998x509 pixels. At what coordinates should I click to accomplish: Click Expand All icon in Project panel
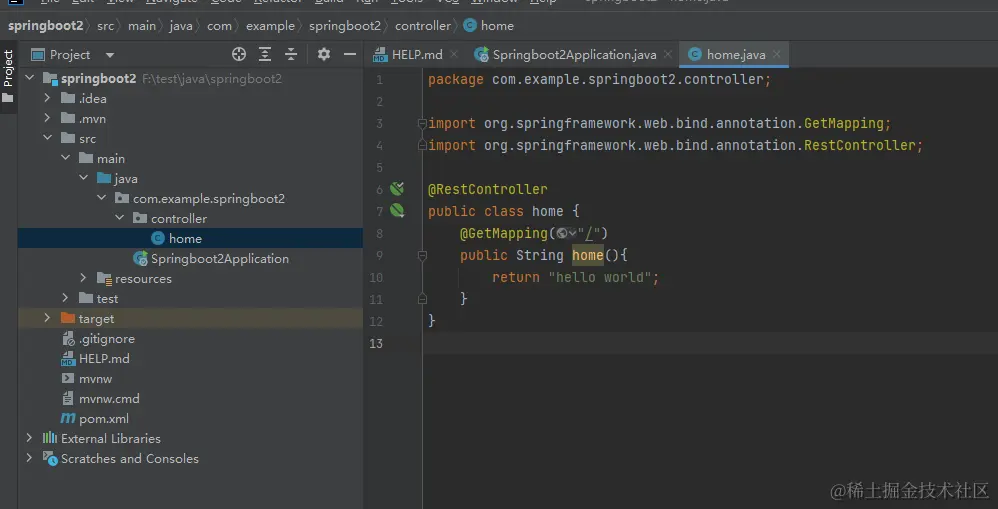tap(265, 54)
